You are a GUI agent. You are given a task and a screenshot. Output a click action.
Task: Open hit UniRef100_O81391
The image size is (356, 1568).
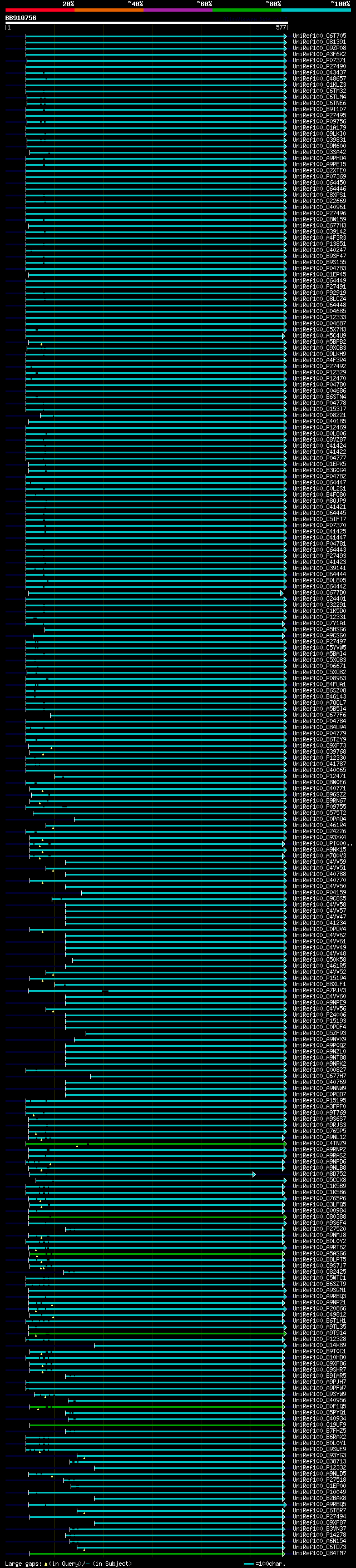[x=319, y=42]
